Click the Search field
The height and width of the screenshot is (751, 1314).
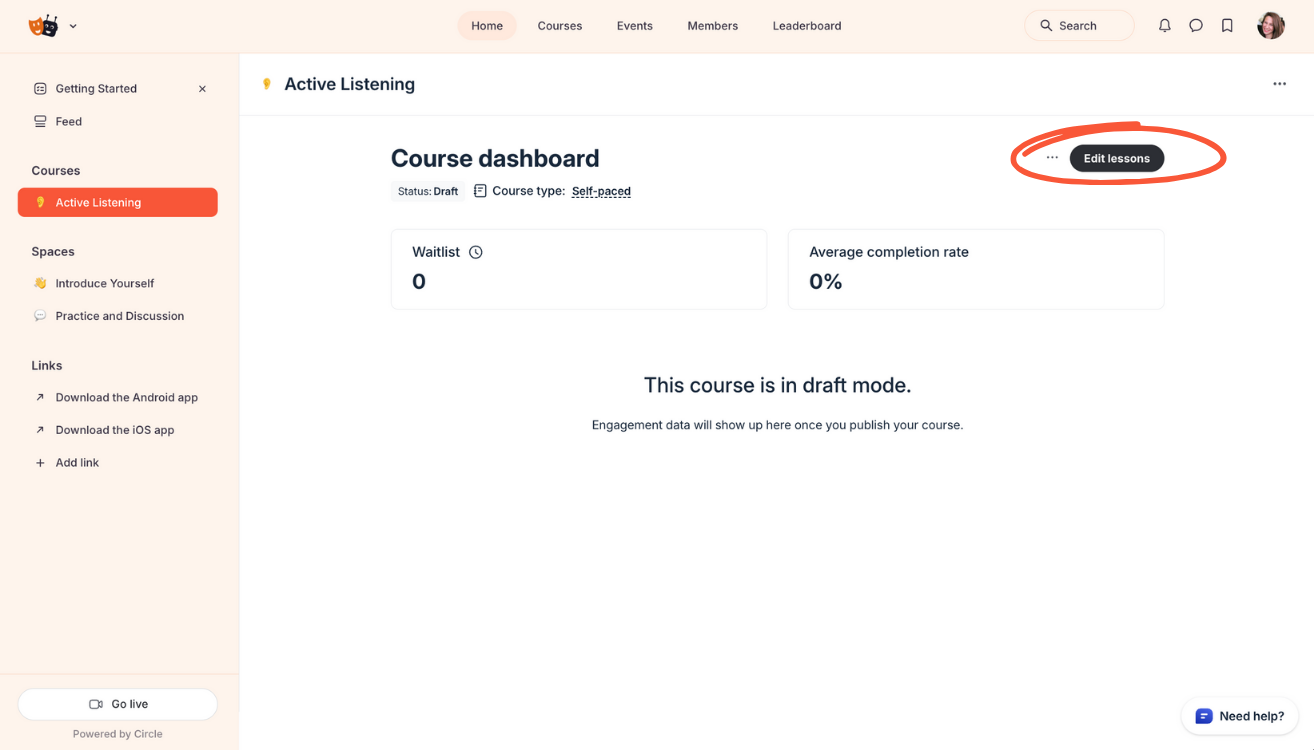[1078, 26]
